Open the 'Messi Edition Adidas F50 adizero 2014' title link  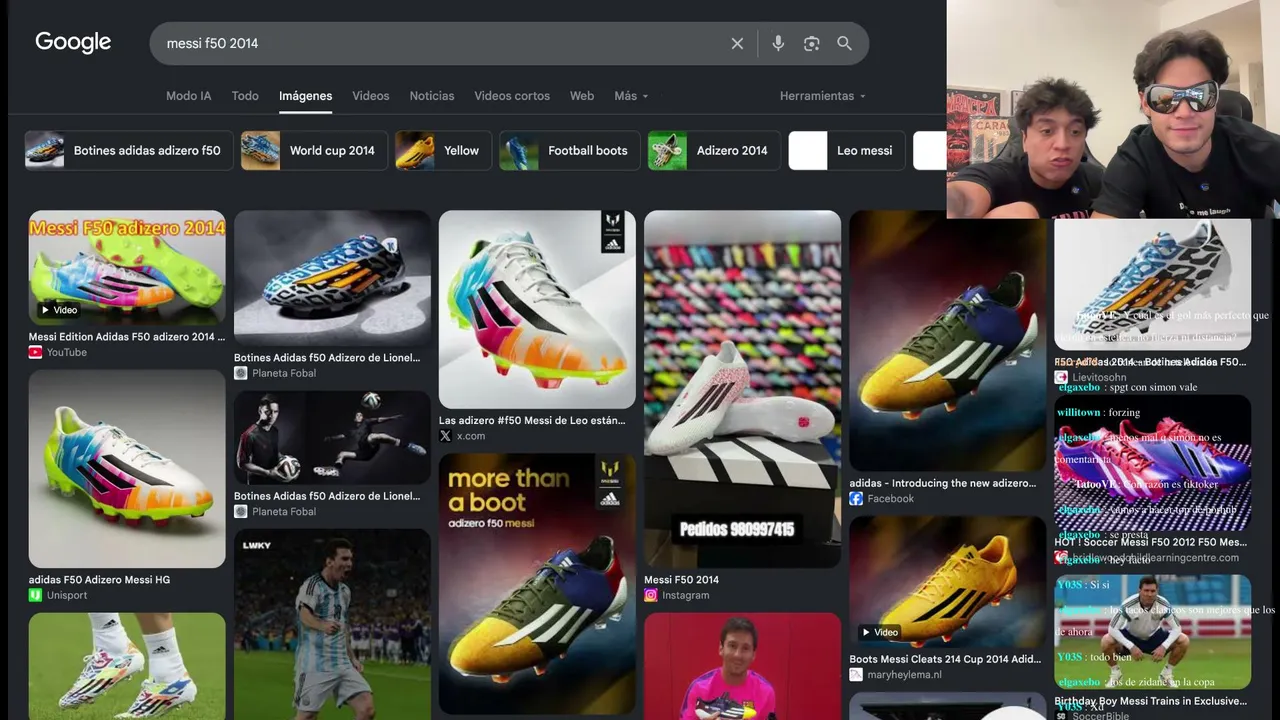[x=127, y=337]
